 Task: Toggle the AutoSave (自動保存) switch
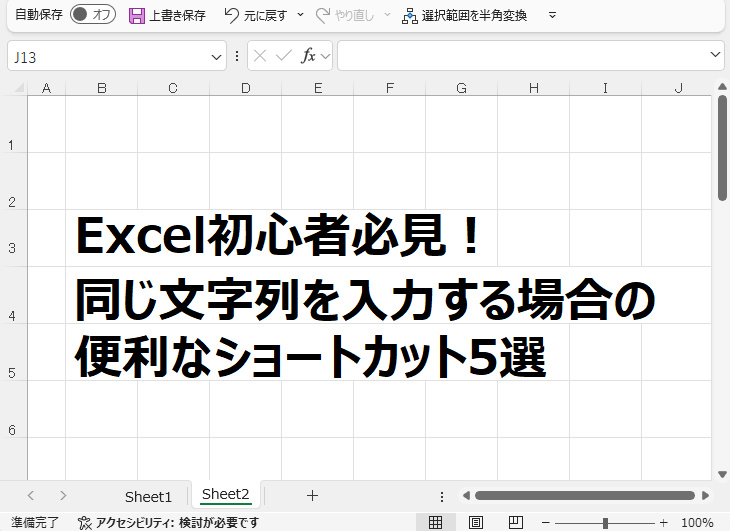click(x=93, y=15)
